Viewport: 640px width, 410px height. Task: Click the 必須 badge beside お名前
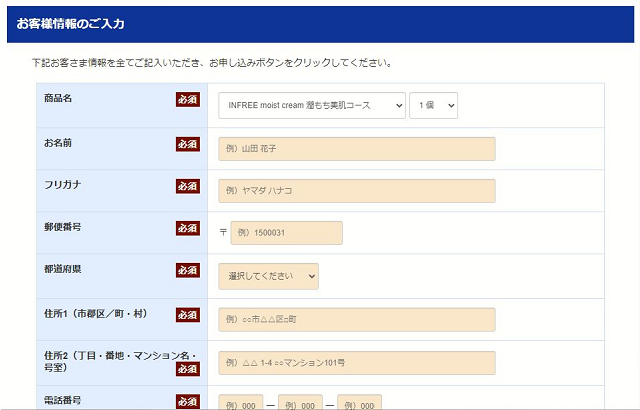coord(187,144)
